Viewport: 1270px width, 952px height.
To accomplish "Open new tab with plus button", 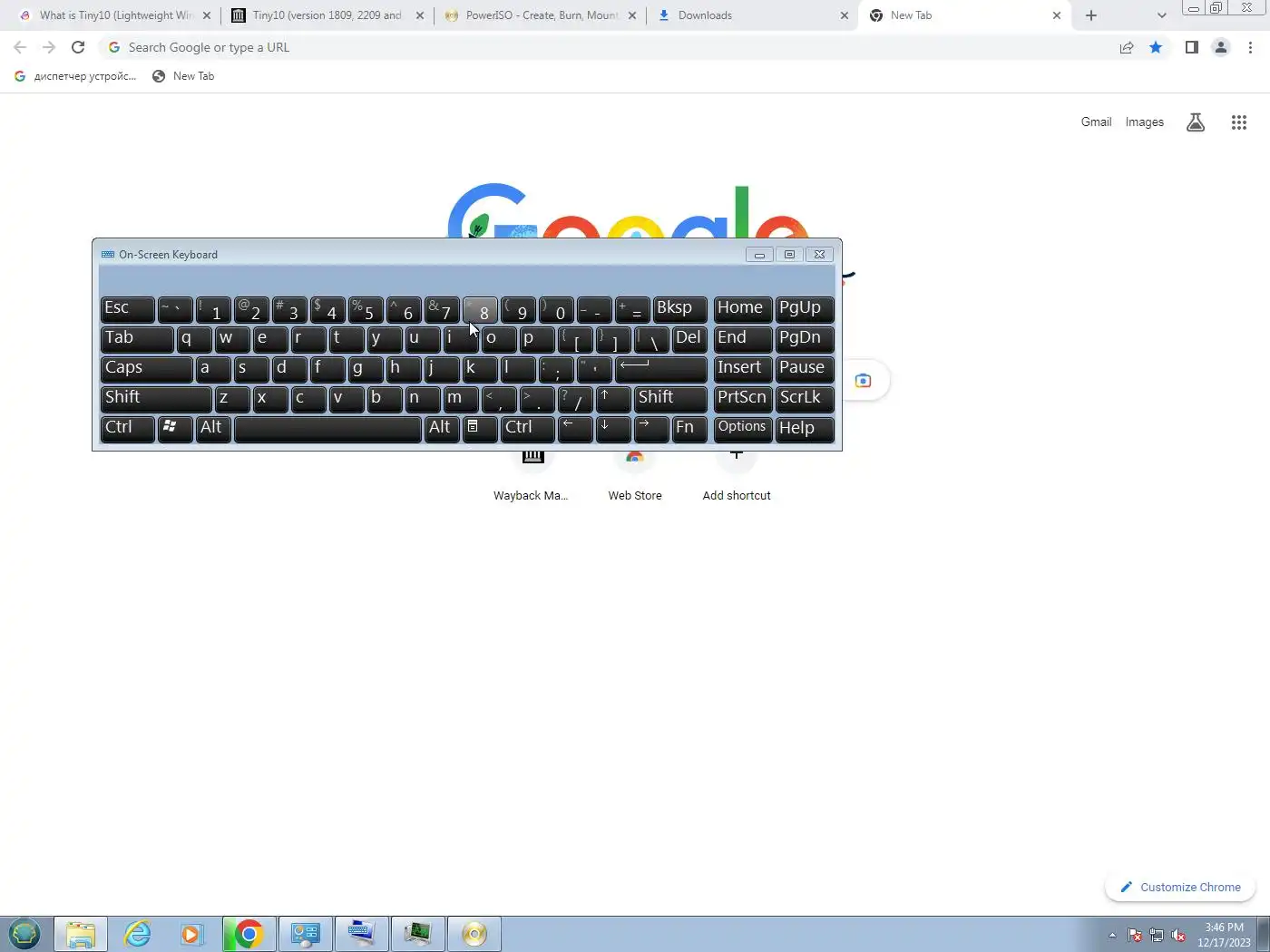I will 1091,15.
